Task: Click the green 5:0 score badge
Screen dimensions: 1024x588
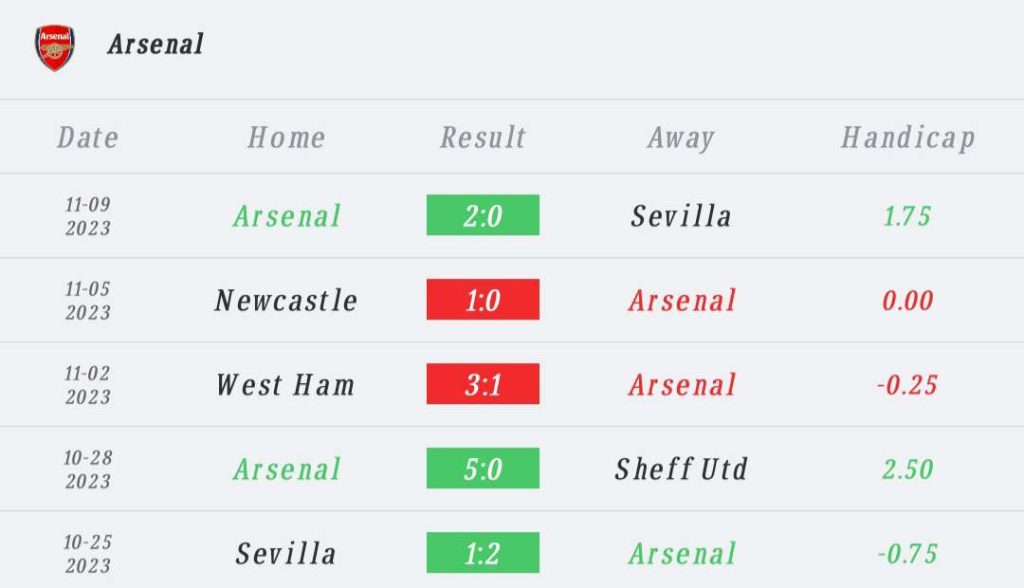Action: pyautogui.click(x=483, y=468)
